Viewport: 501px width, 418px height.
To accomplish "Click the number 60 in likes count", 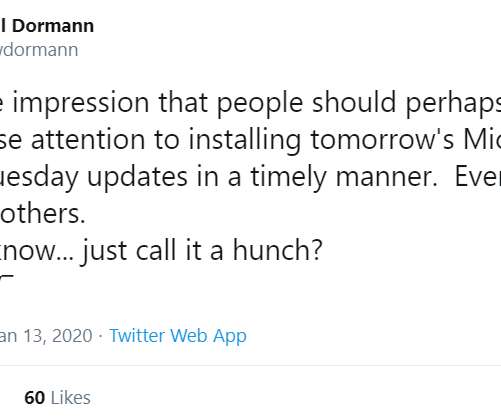I will point(34,398).
